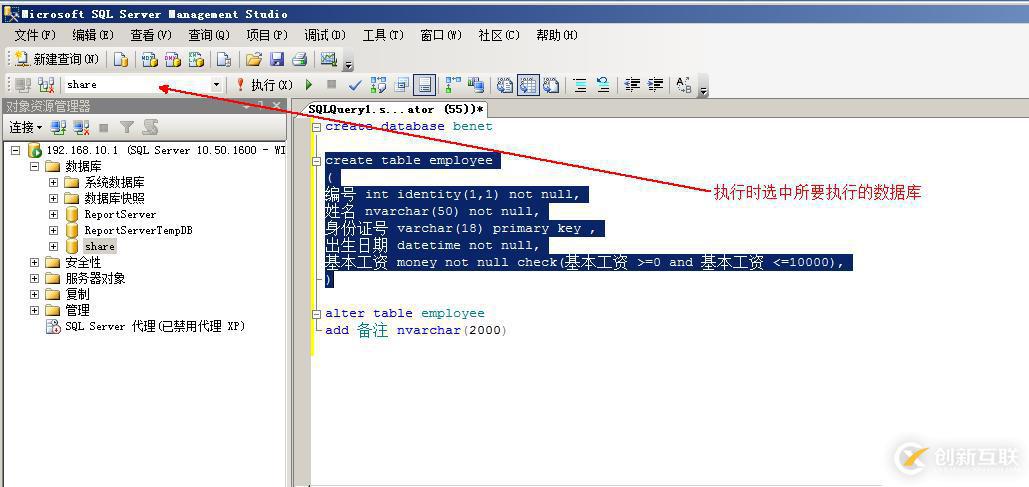Click the Execute (执行) button
Image resolution: width=1029 pixels, height=487 pixels.
[x=264, y=85]
